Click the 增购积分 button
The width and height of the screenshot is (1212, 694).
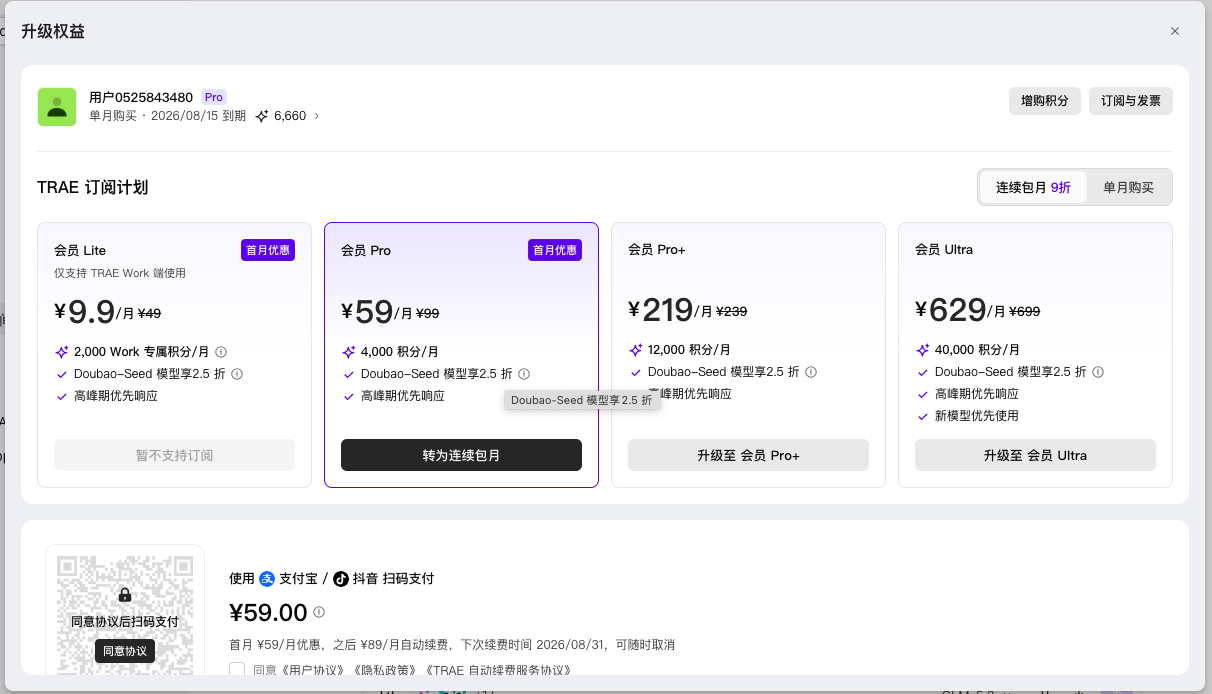point(1044,101)
